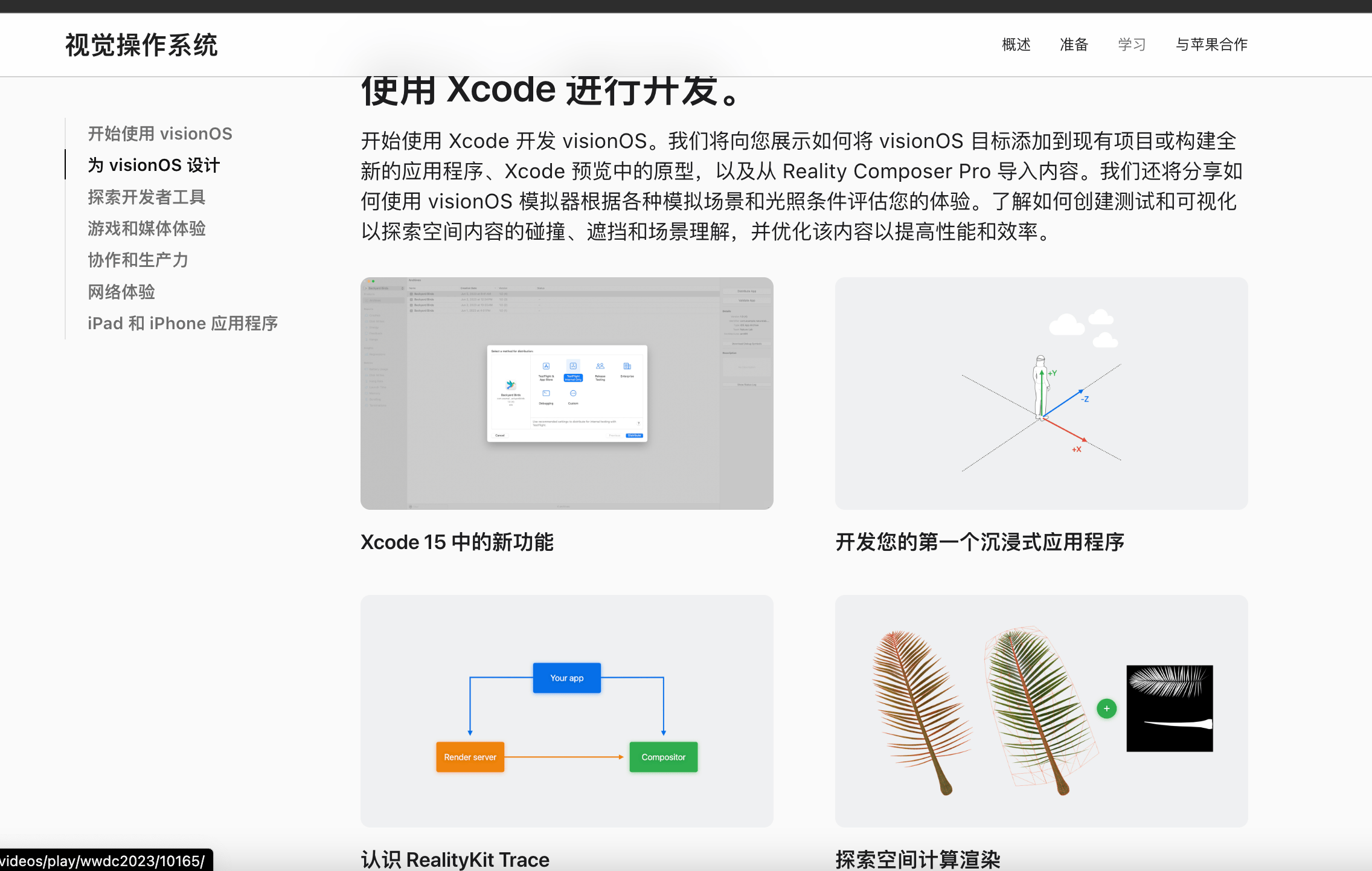
Task: Open the 视觉操作系统 page title link
Action: [x=141, y=45]
